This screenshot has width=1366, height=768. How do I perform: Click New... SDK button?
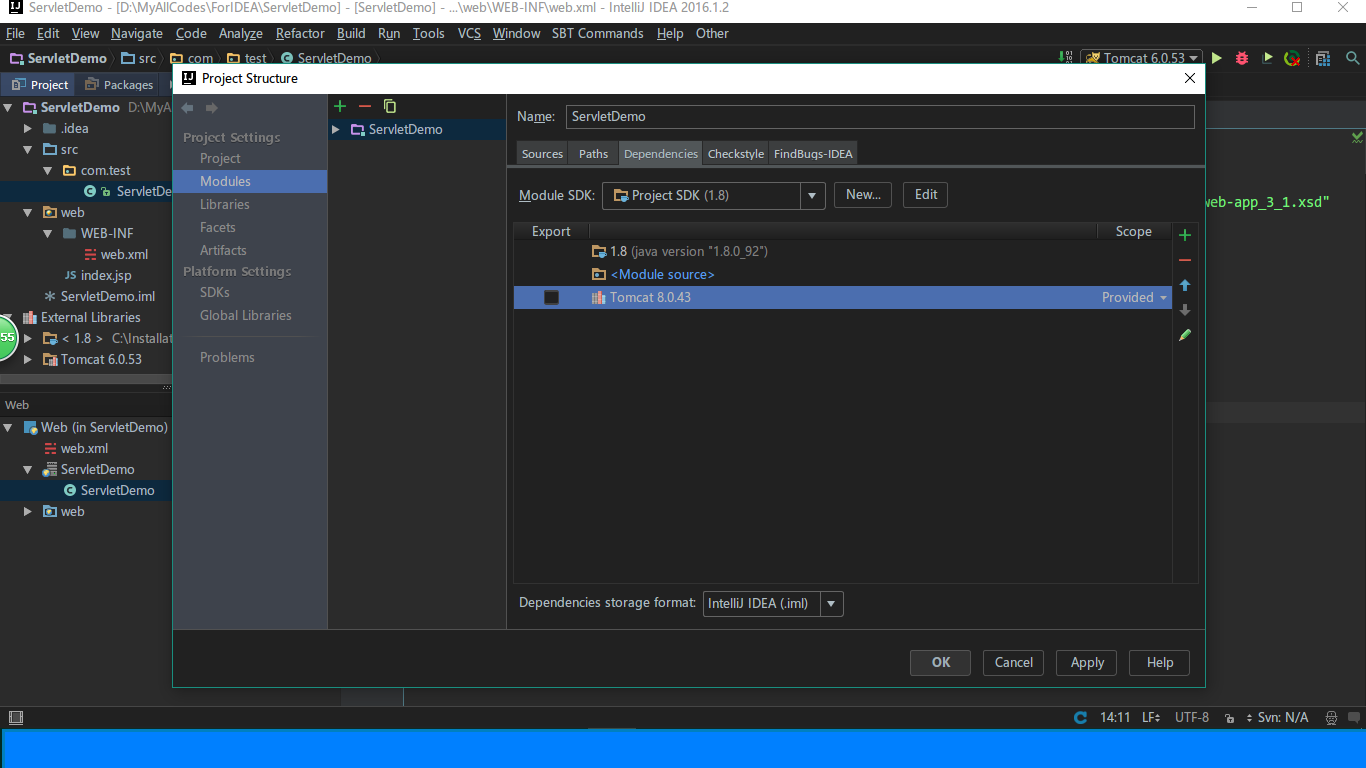tap(863, 195)
